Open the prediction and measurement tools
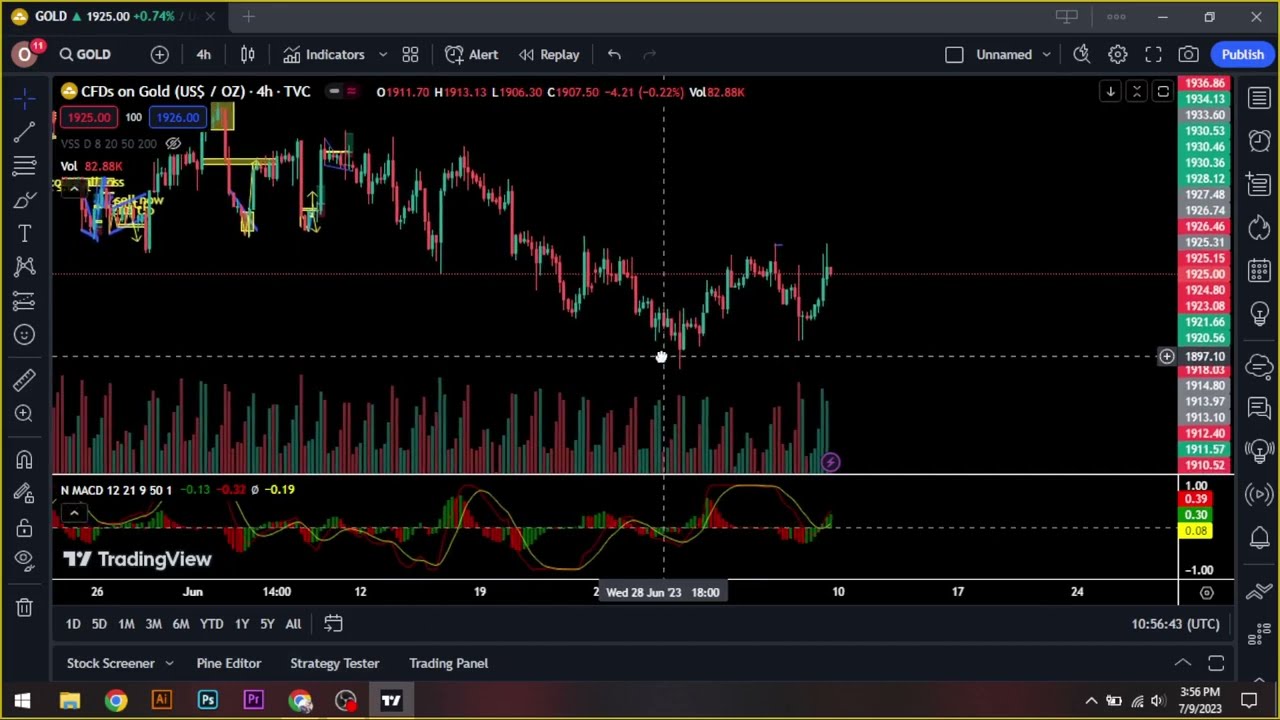This screenshot has height=720, width=1280. click(25, 301)
